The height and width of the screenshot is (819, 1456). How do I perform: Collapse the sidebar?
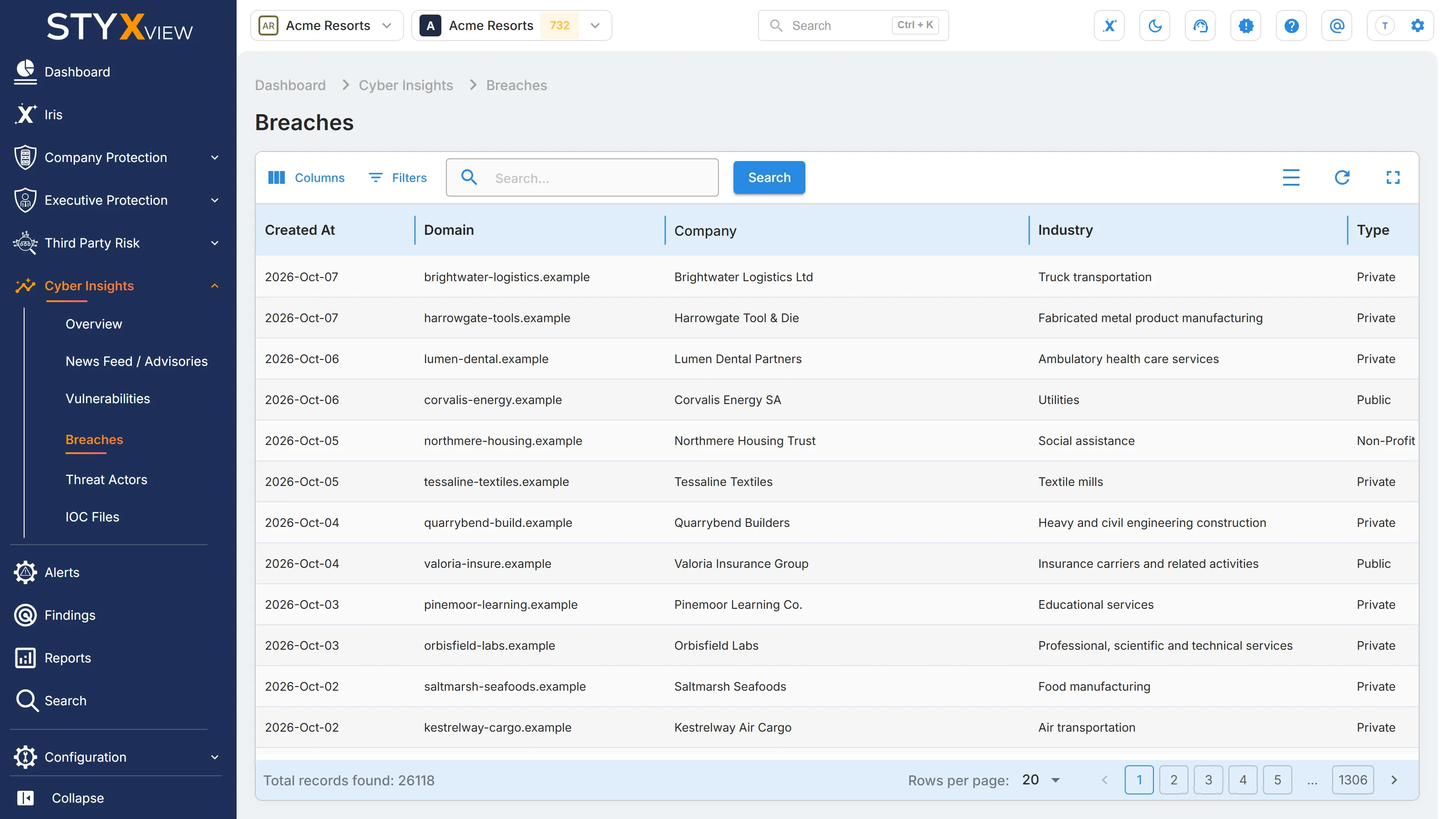(61, 798)
